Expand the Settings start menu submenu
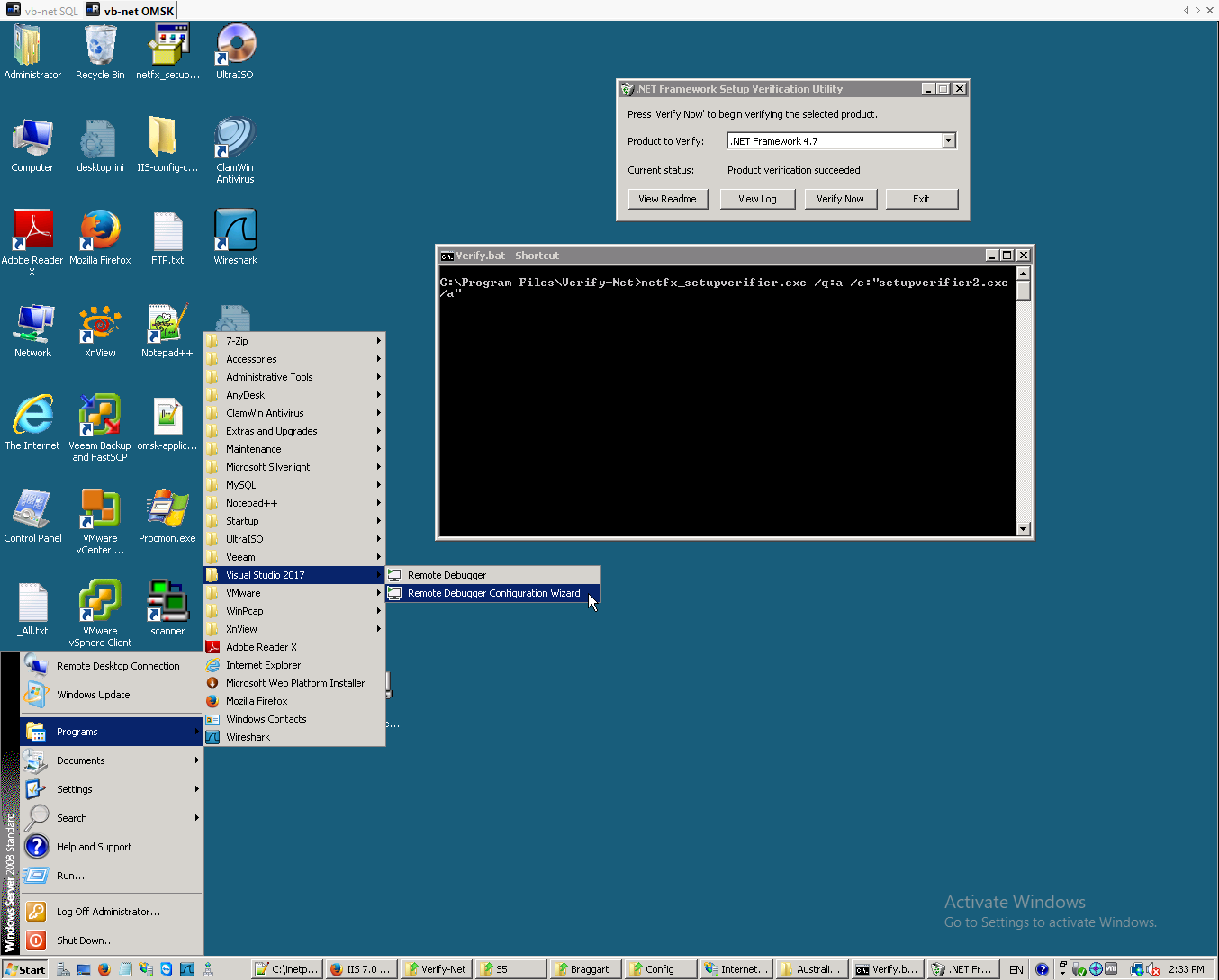The width and height of the screenshot is (1219, 980). (112, 789)
